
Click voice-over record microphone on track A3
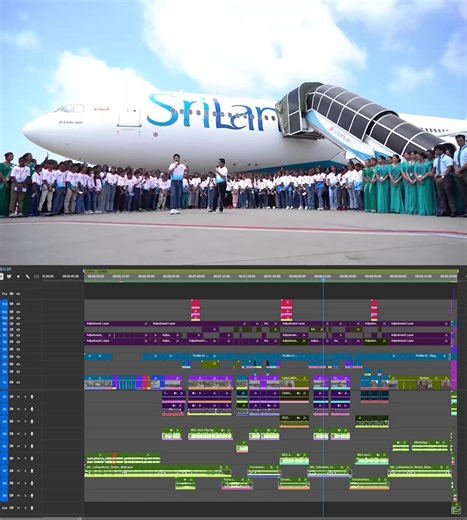[32, 421]
